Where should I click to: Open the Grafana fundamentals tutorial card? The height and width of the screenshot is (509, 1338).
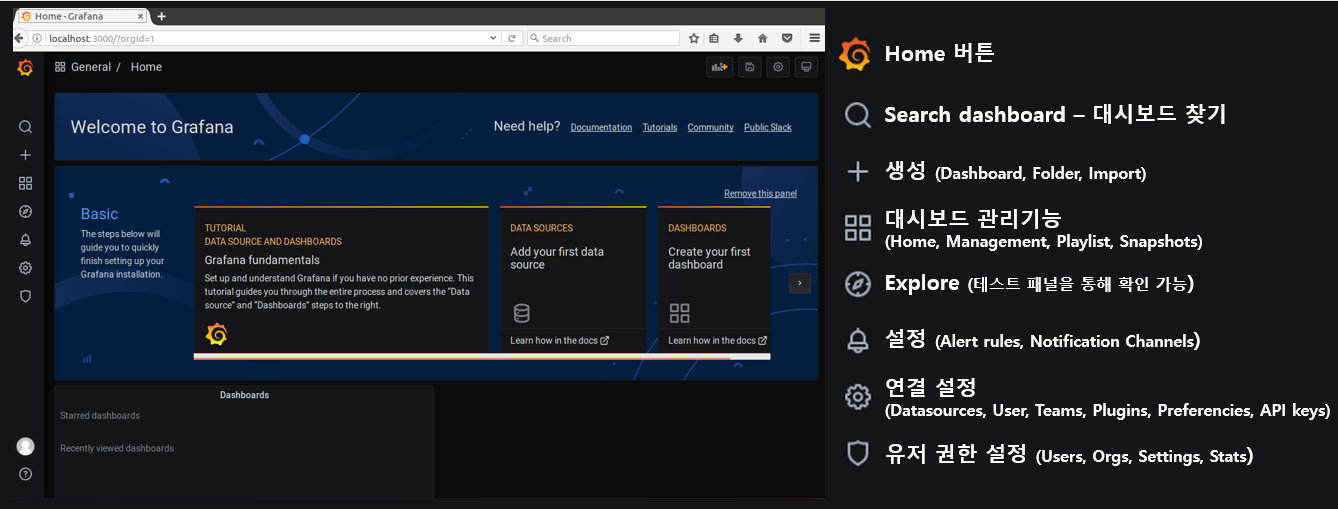[341, 279]
